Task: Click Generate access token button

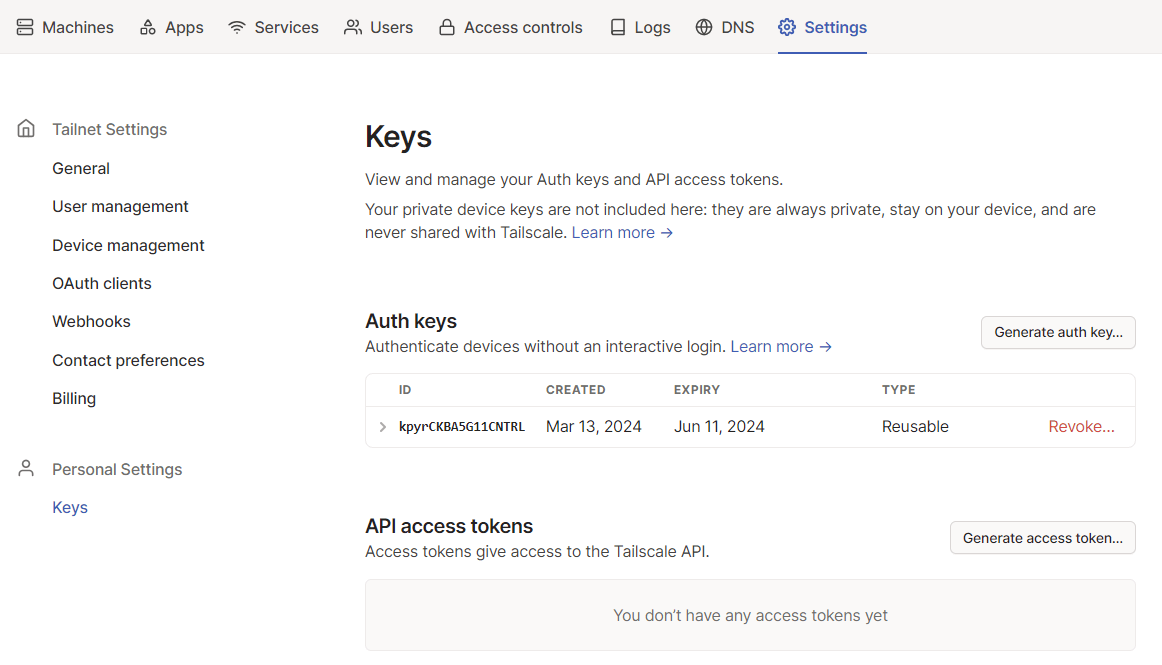Action: click(x=1043, y=538)
